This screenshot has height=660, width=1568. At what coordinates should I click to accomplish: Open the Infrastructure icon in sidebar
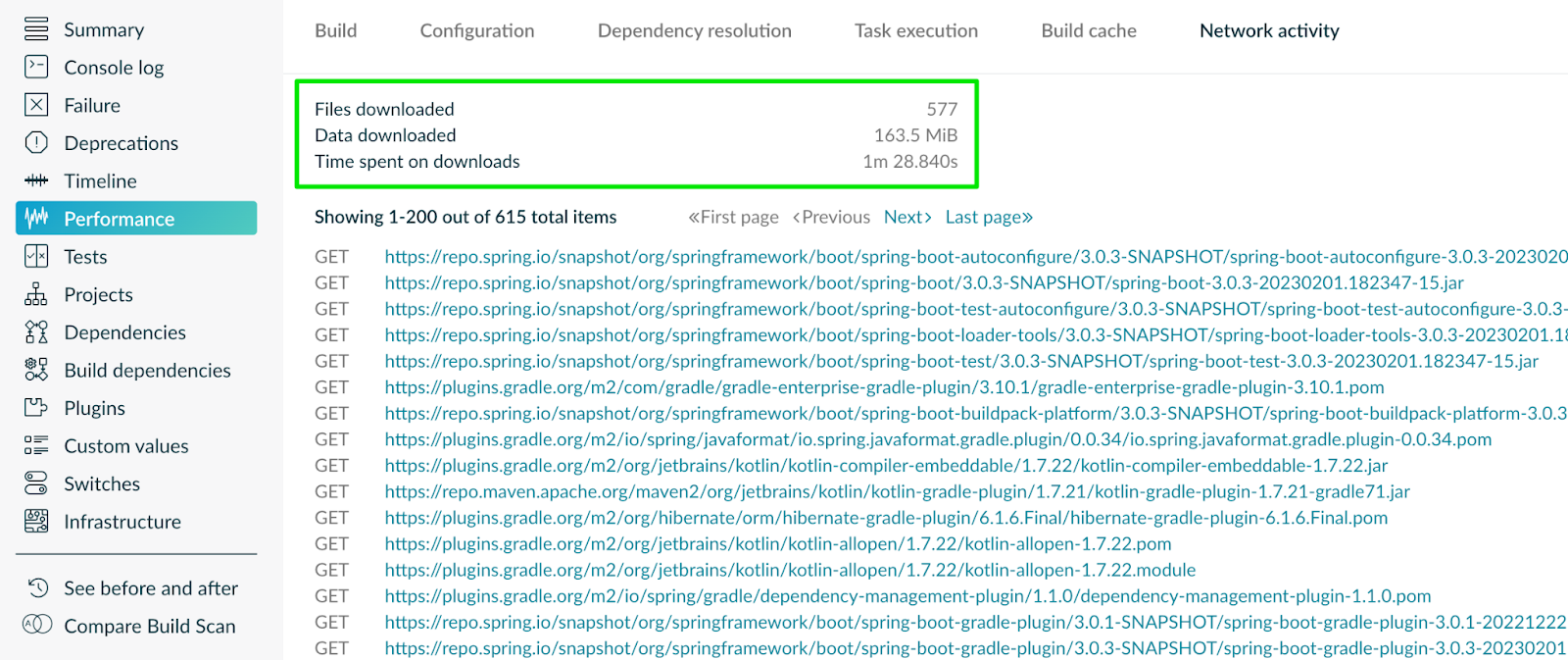tap(36, 522)
